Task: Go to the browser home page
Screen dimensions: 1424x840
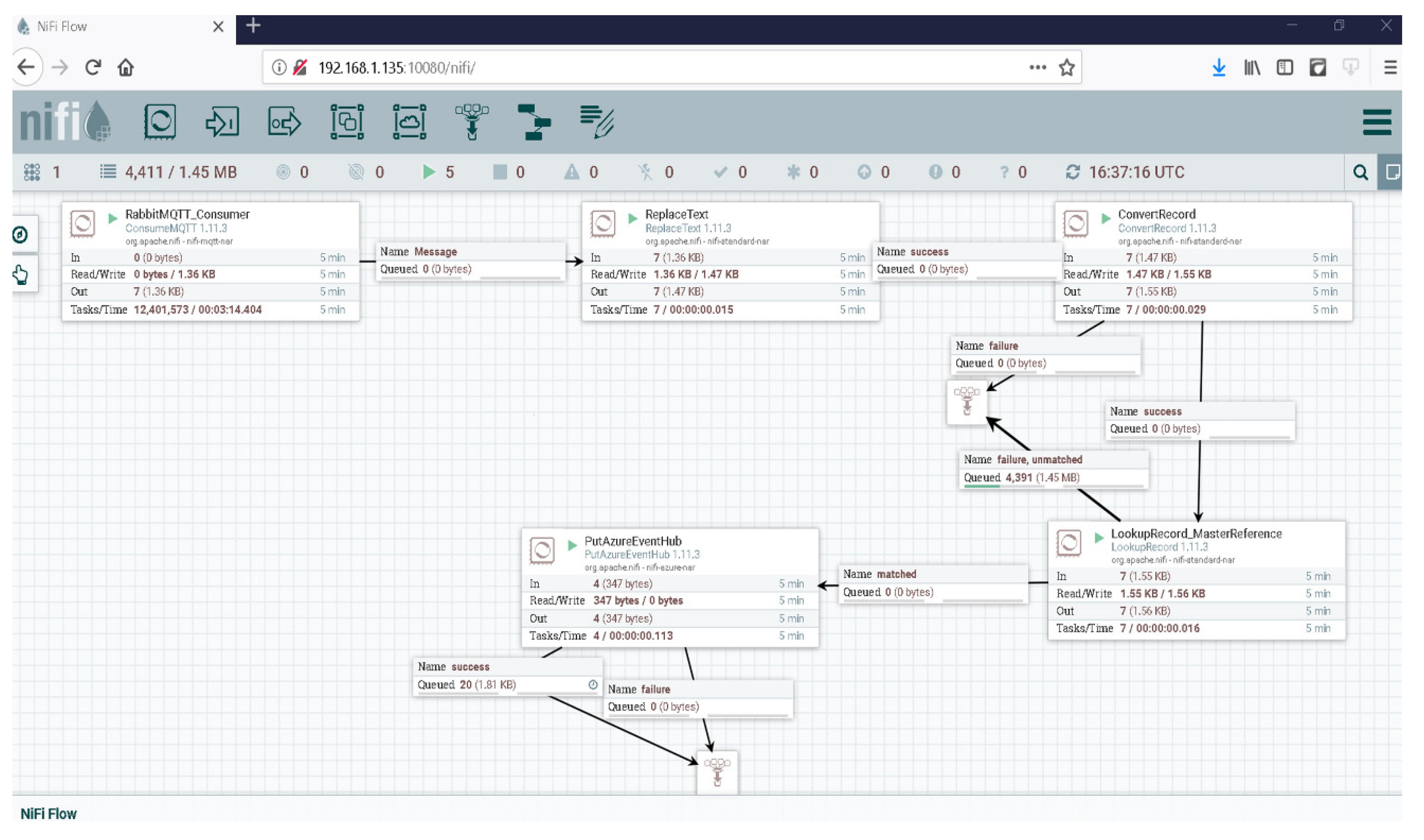Action: pos(126,68)
